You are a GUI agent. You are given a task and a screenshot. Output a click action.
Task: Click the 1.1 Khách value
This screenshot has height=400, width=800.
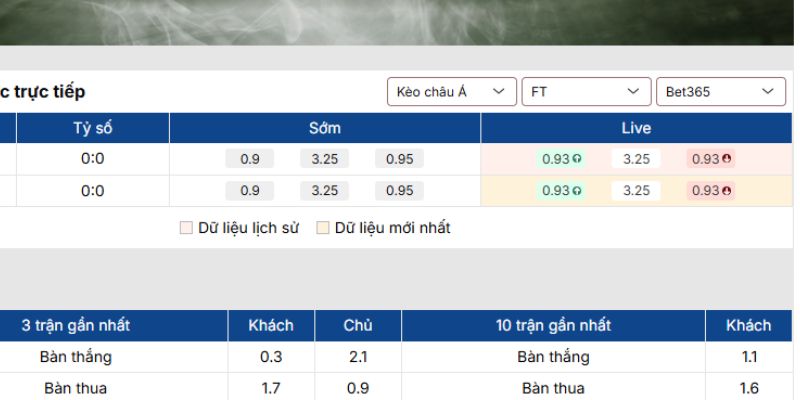point(748,357)
